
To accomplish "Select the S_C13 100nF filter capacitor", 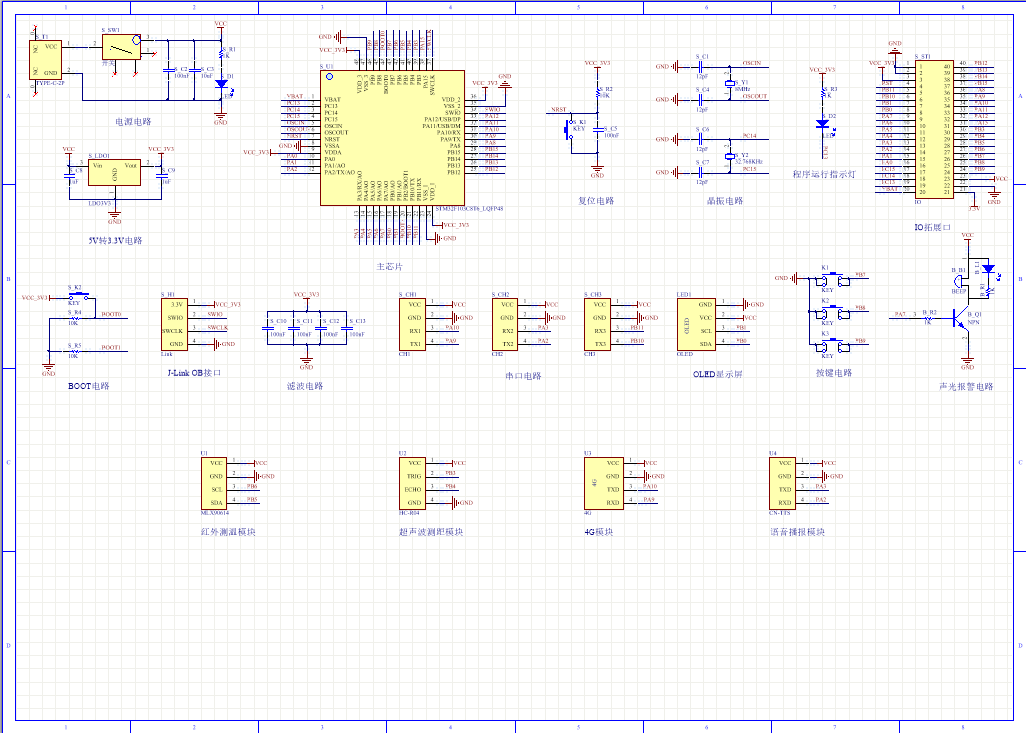I will pos(346,328).
